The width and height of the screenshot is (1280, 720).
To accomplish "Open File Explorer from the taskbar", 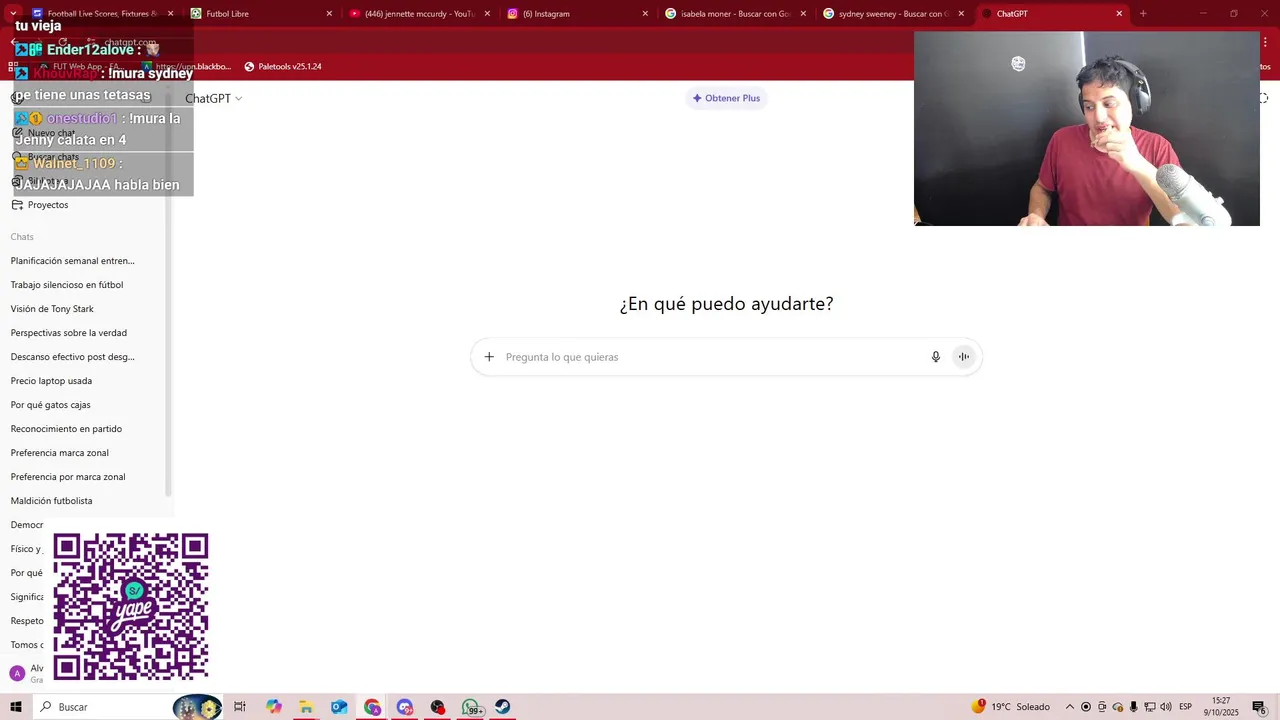I will [306, 707].
